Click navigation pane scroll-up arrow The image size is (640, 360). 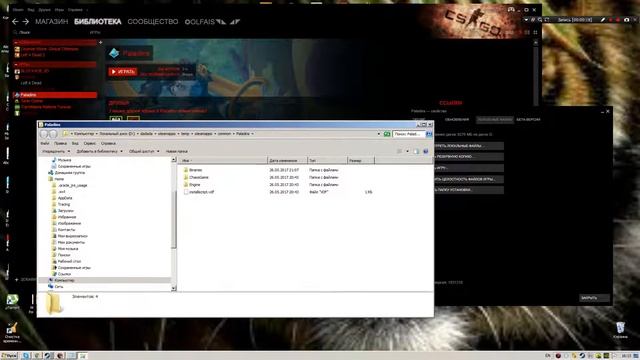[x=173, y=160]
